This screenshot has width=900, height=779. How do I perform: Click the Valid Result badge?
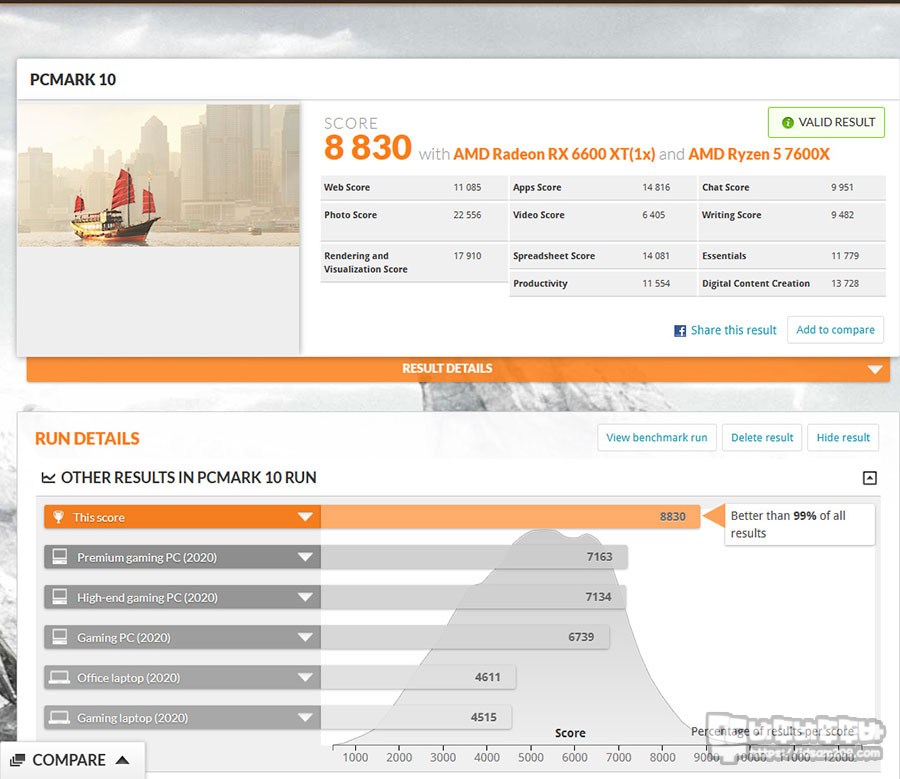(826, 122)
